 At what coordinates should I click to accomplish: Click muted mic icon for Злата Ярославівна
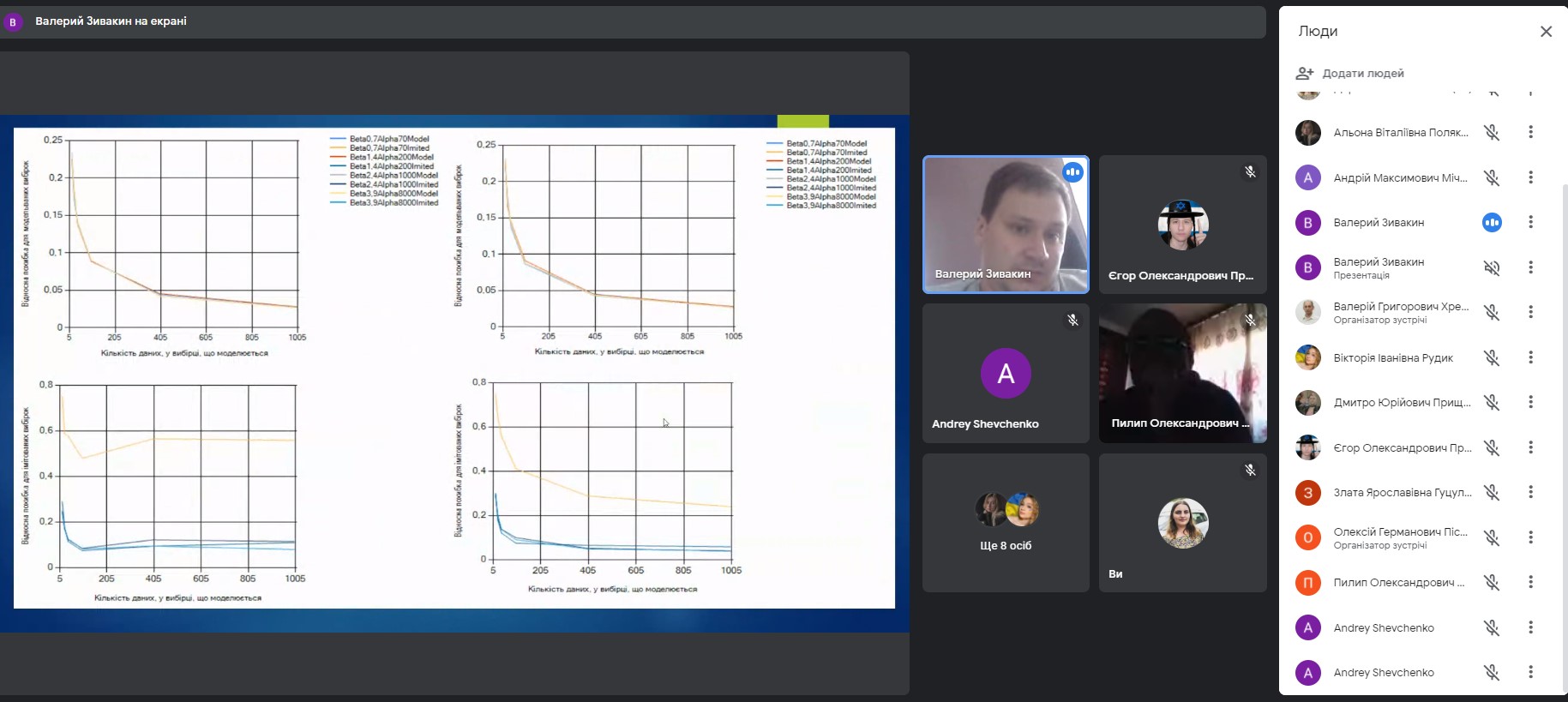pos(1492,492)
